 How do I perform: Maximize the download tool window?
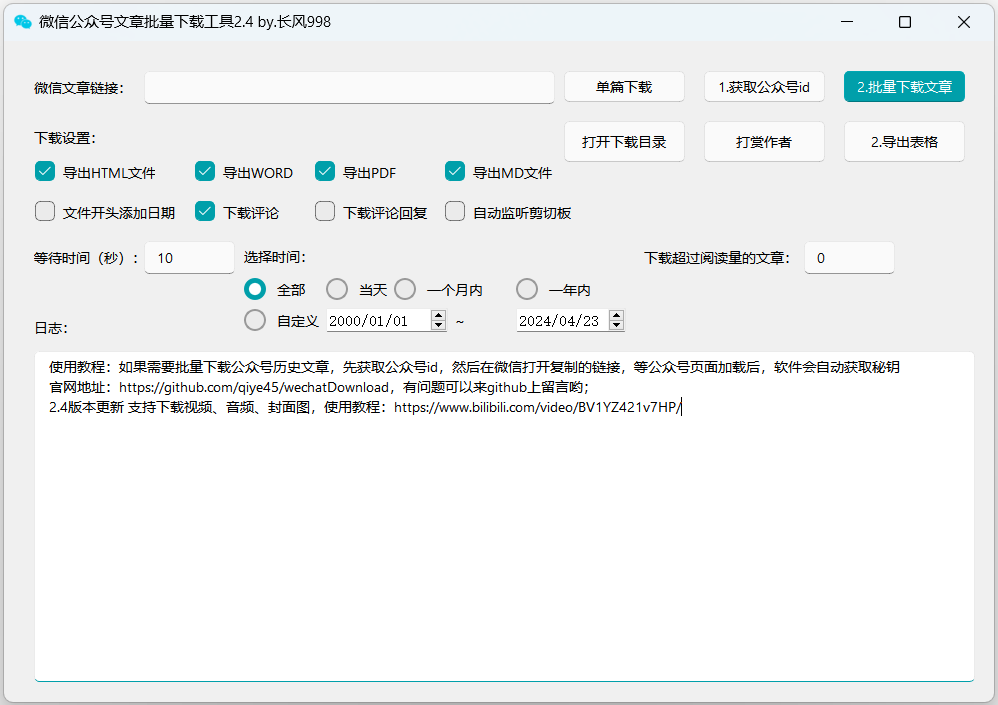click(x=904, y=22)
